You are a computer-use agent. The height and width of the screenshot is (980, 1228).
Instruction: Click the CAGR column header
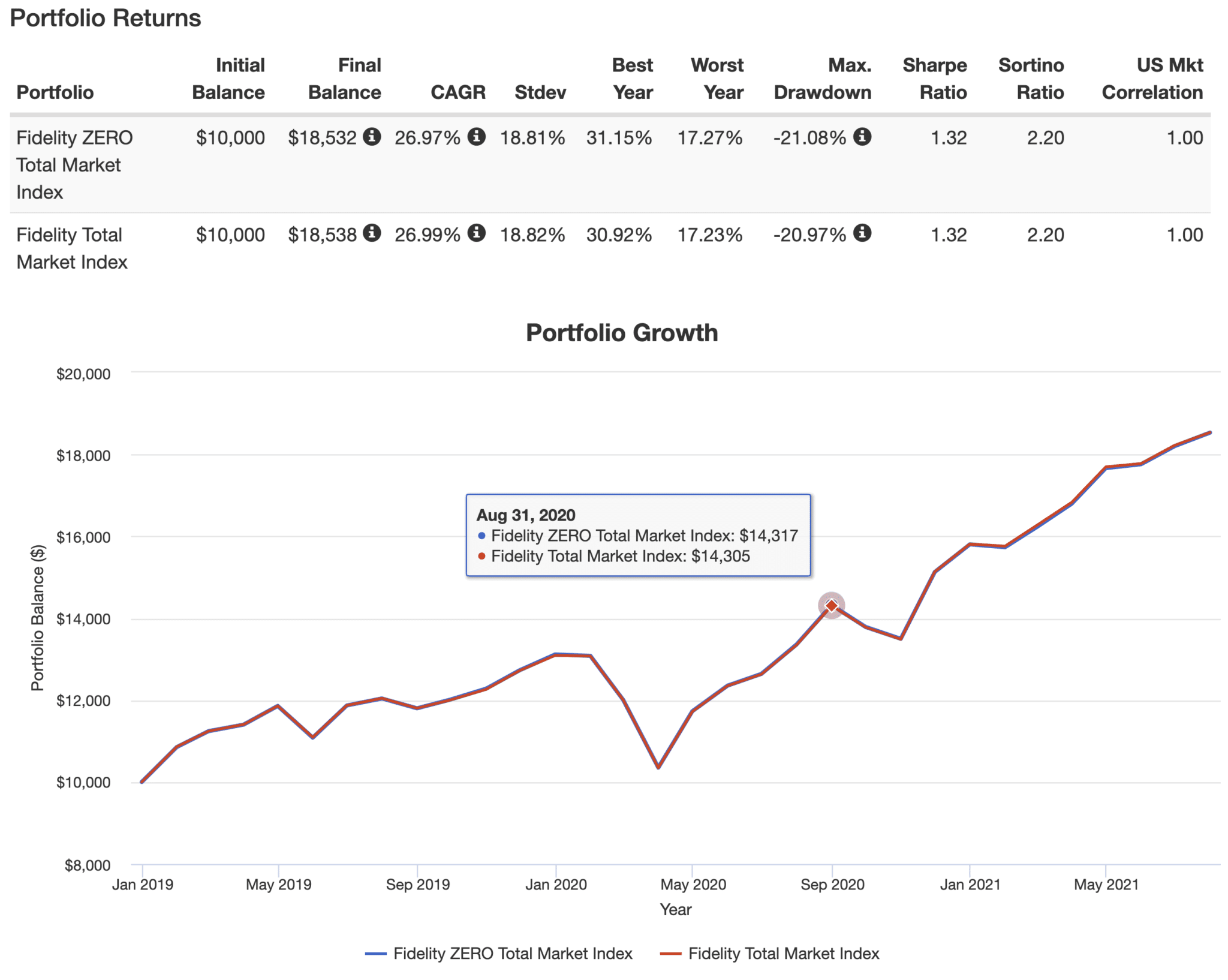click(x=458, y=92)
